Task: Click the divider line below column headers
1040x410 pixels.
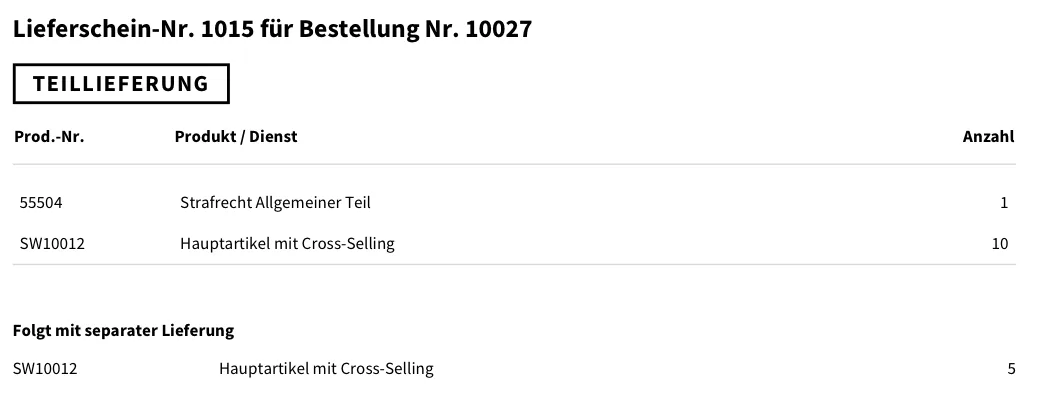Action: point(514,164)
